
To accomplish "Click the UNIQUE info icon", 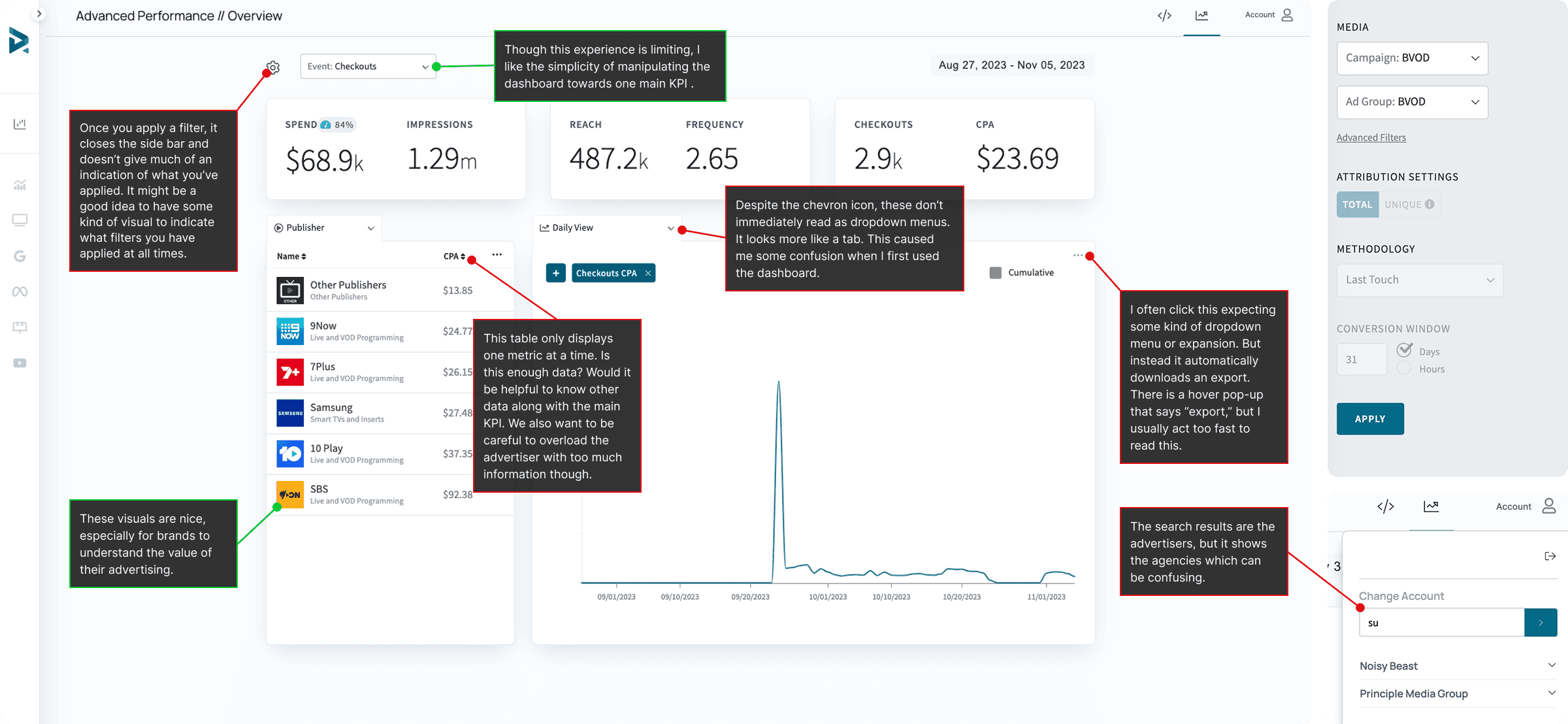I will tap(1429, 204).
